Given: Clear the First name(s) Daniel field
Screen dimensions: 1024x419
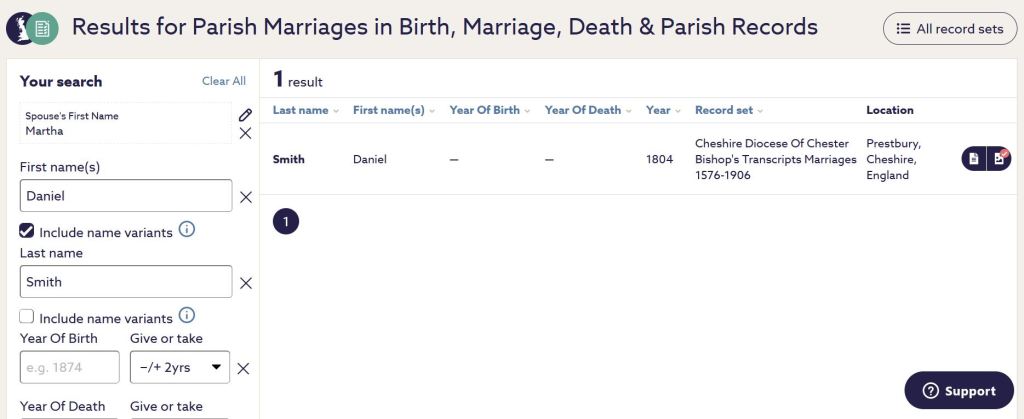Looking at the screenshot, I should pos(245,197).
